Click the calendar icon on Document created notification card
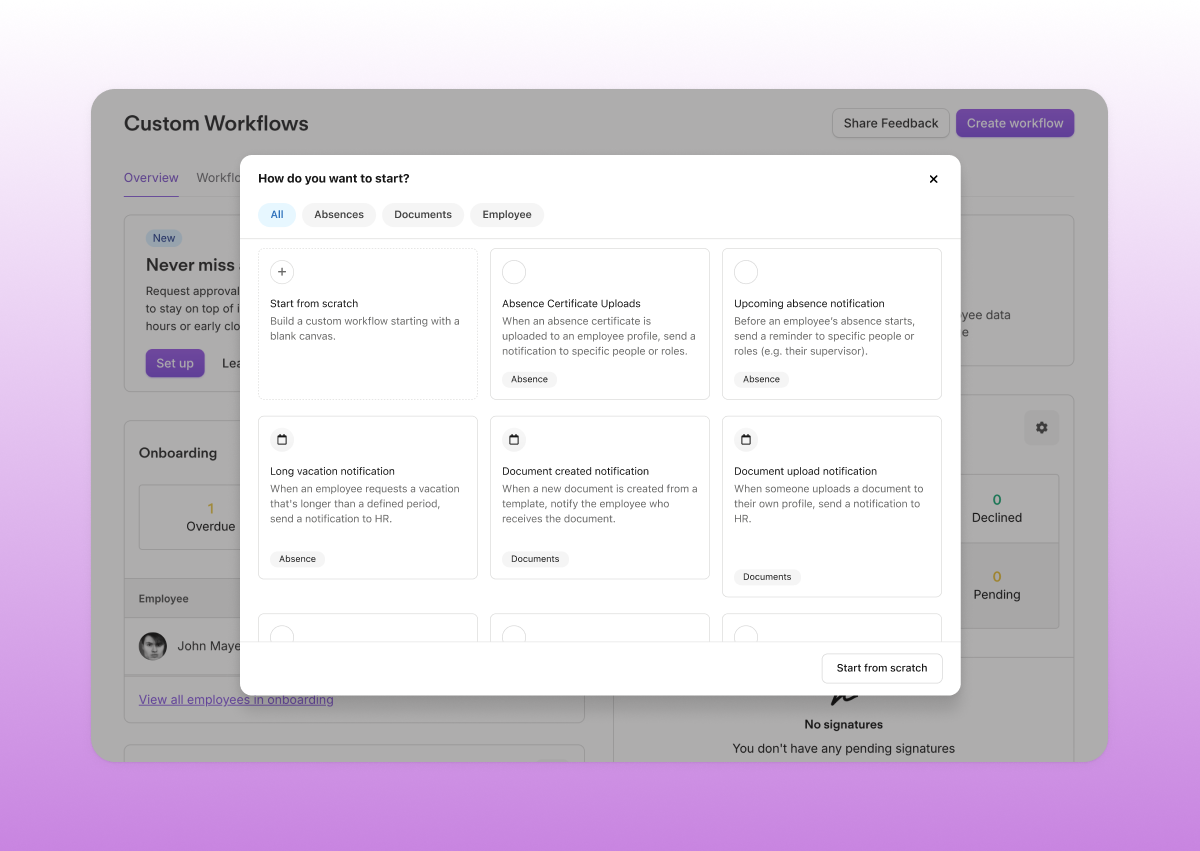The width and height of the screenshot is (1200, 851). (513, 440)
